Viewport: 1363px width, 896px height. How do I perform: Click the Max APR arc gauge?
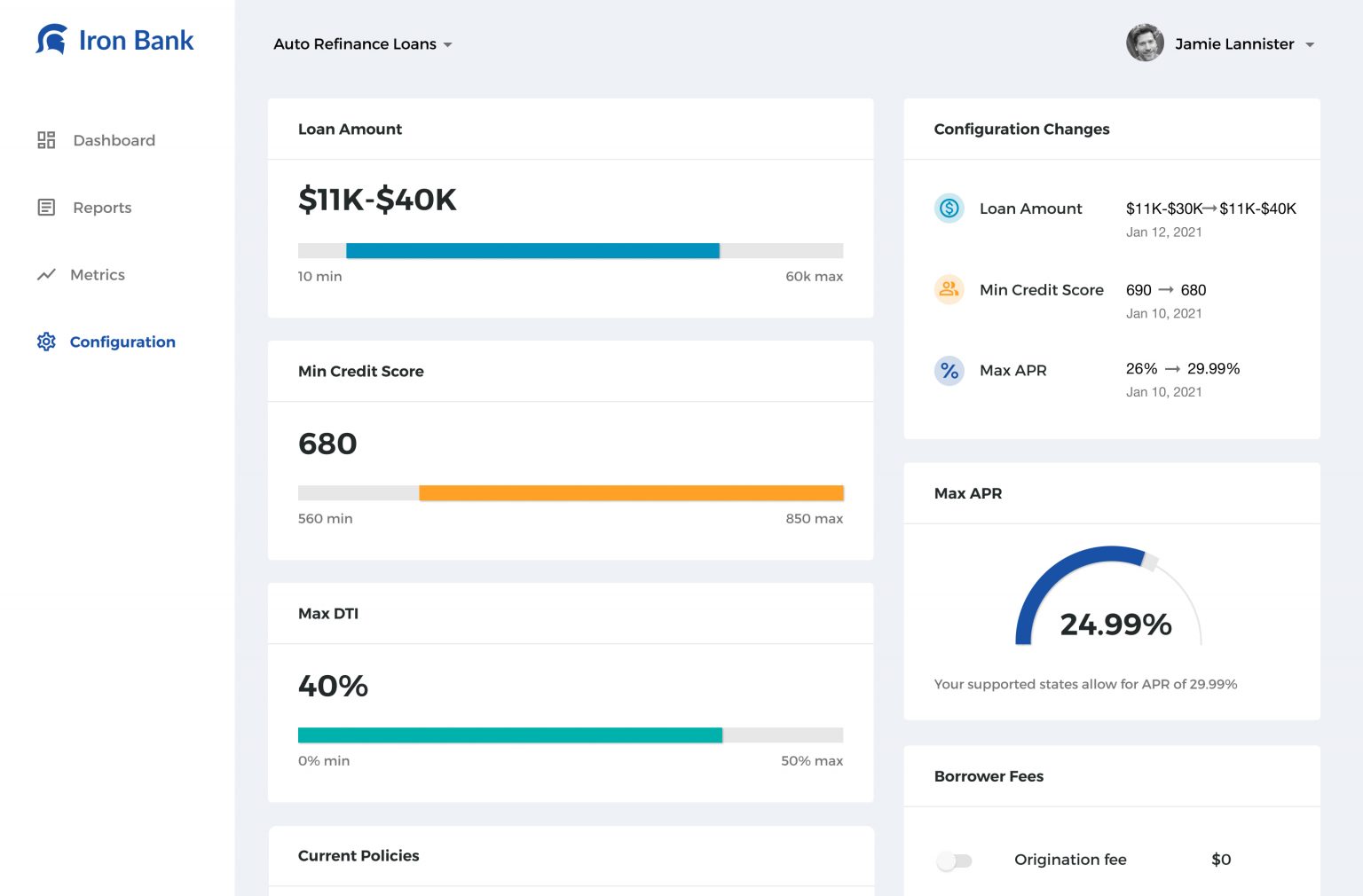point(1108,594)
